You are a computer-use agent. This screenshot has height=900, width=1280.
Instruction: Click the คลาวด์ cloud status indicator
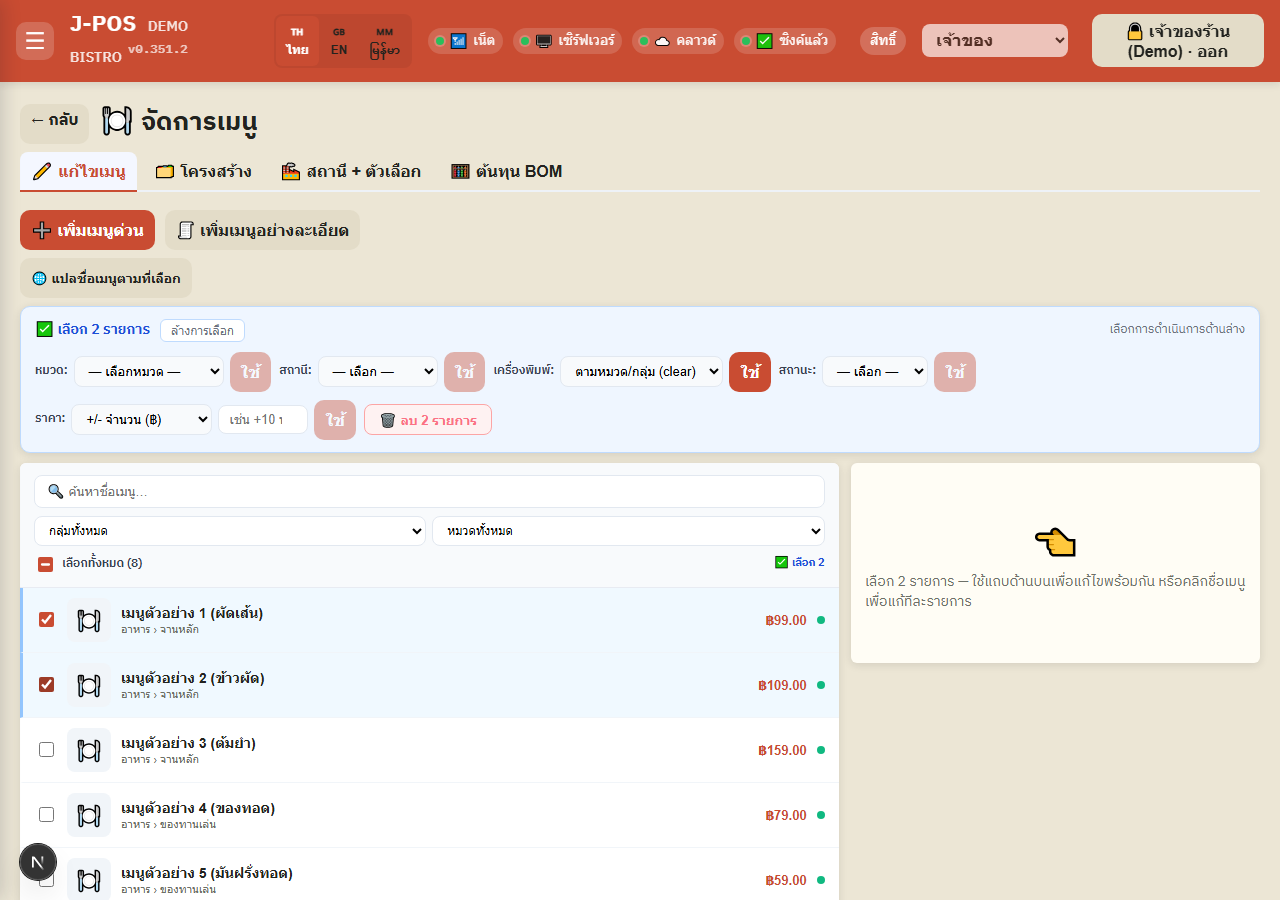(678, 41)
